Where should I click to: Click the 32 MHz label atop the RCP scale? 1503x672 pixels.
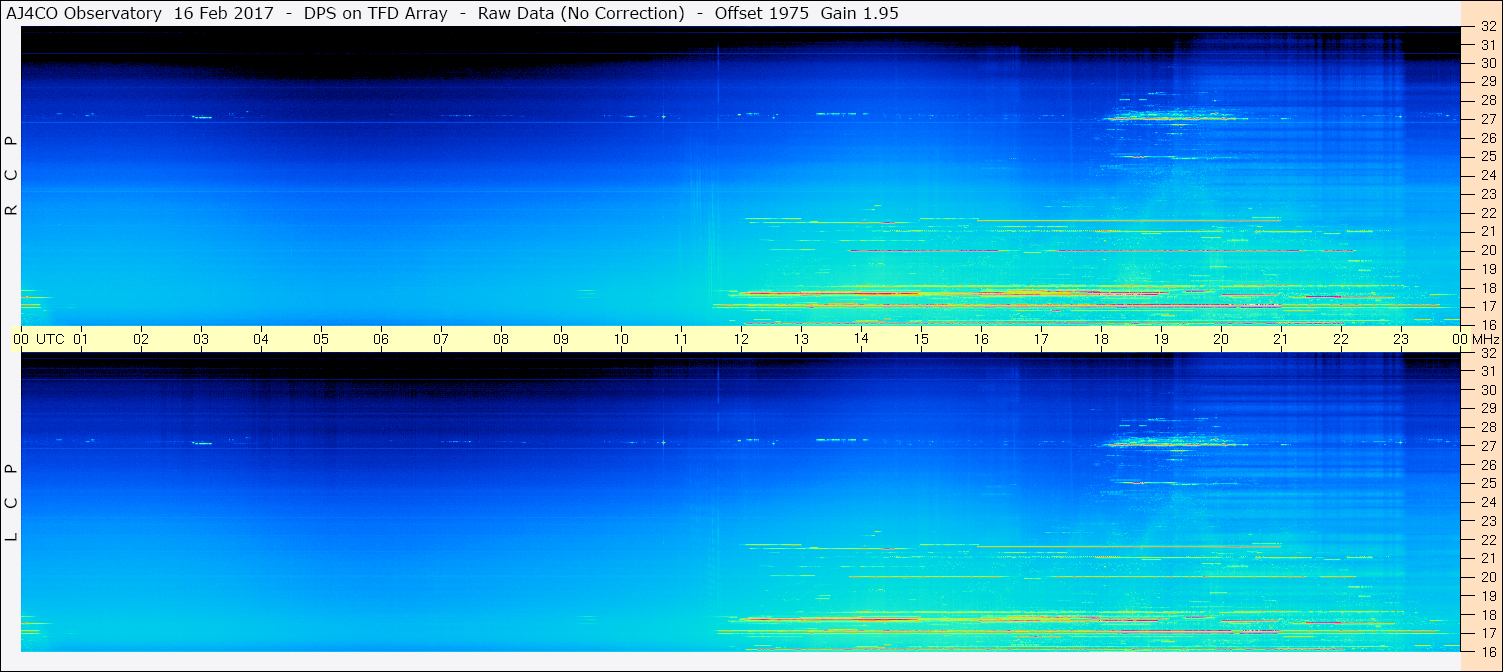coord(1488,28)
